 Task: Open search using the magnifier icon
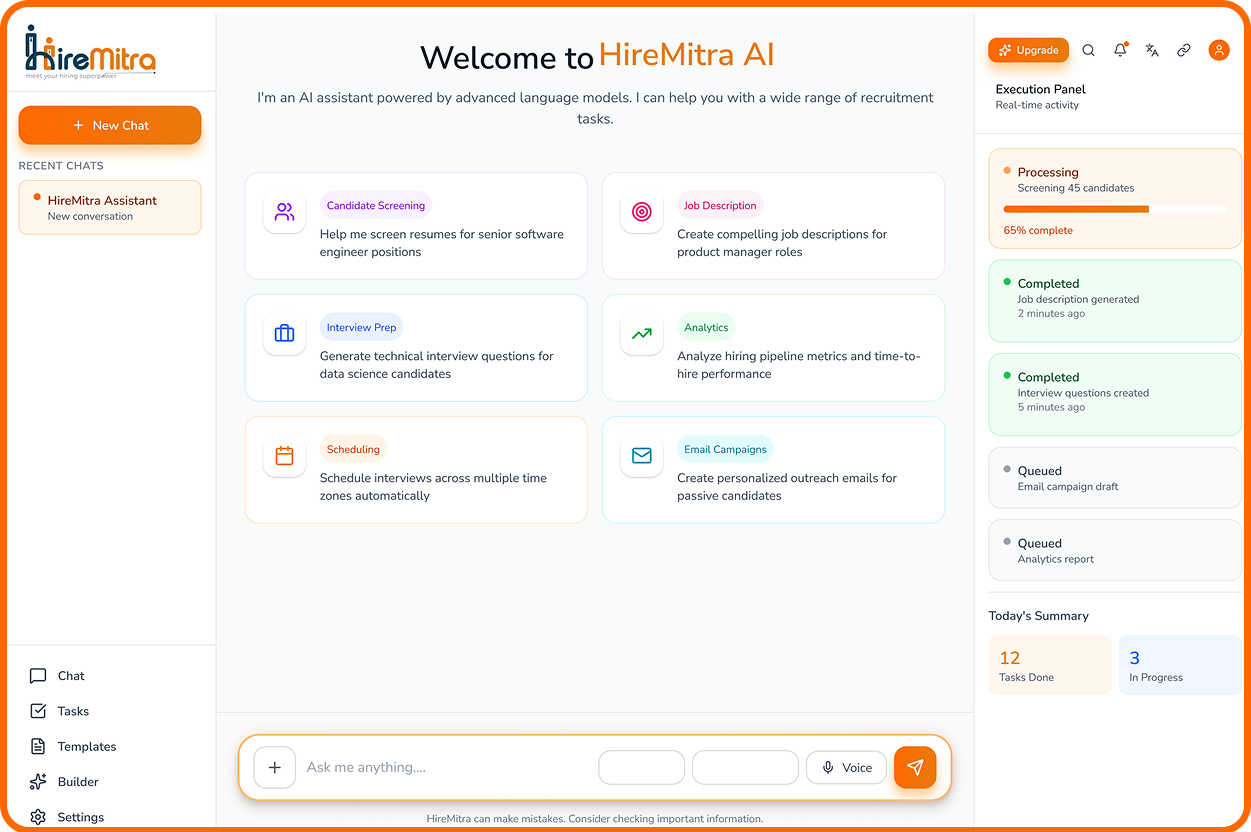pyautogui.click(x=1088, y=50)
